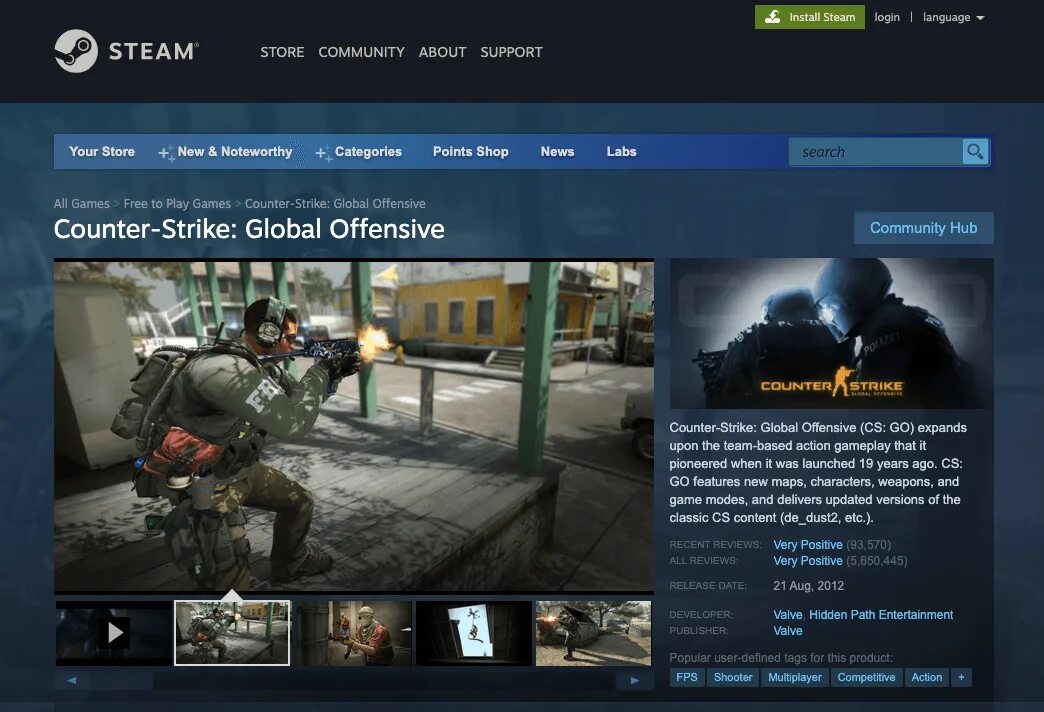The width and height of the screenshot is (1044, 712).
Task: Open the News tab
Action: coord(557,152)
